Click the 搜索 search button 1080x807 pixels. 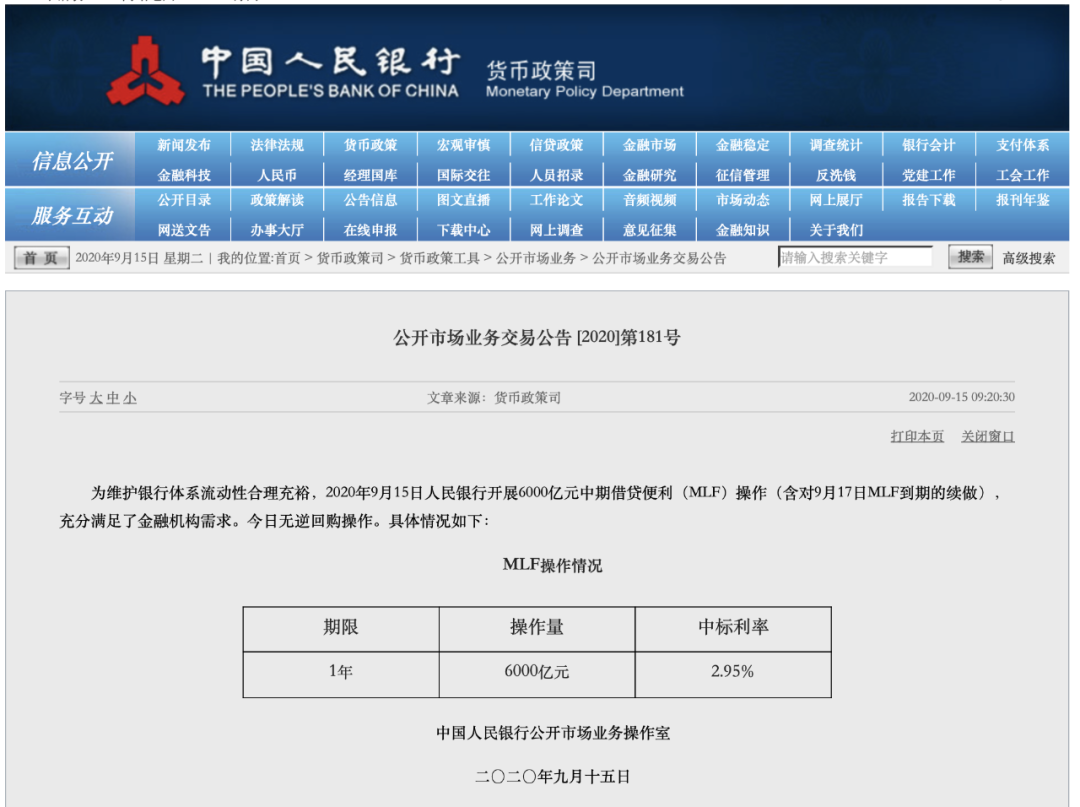tap(970, 257)
